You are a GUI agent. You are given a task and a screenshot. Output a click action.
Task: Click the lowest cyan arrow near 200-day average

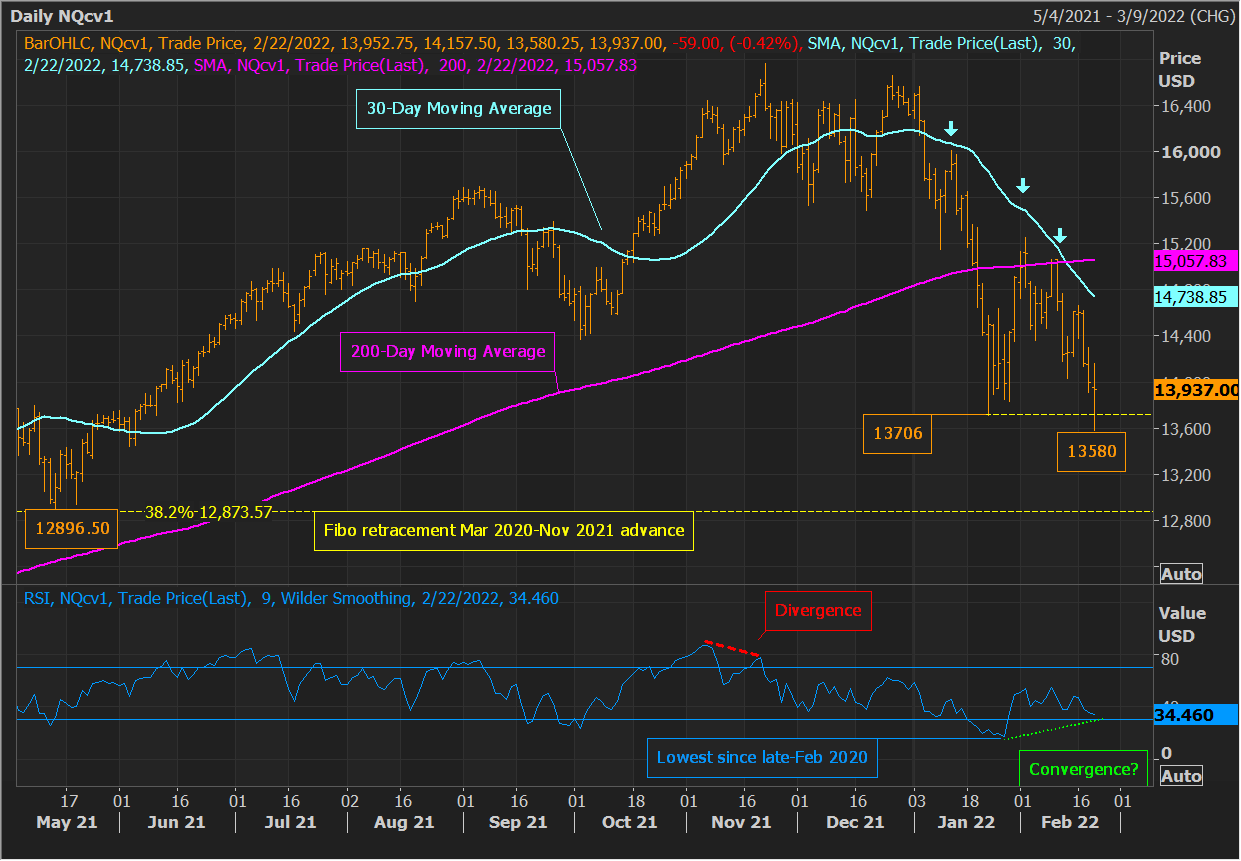pos(1061,236)
